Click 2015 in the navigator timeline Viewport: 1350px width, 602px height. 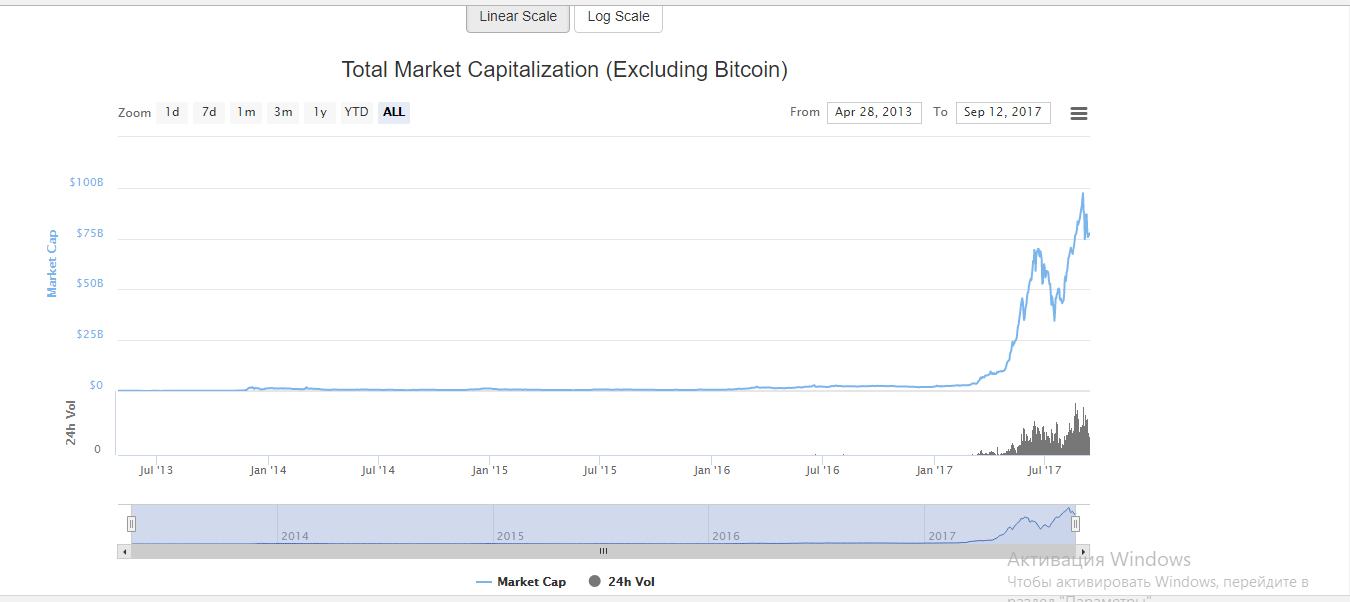click(510, 536)
